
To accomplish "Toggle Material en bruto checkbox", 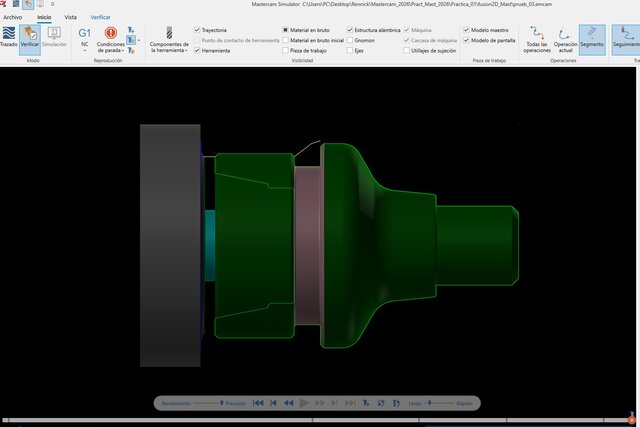I will [285, 30].
